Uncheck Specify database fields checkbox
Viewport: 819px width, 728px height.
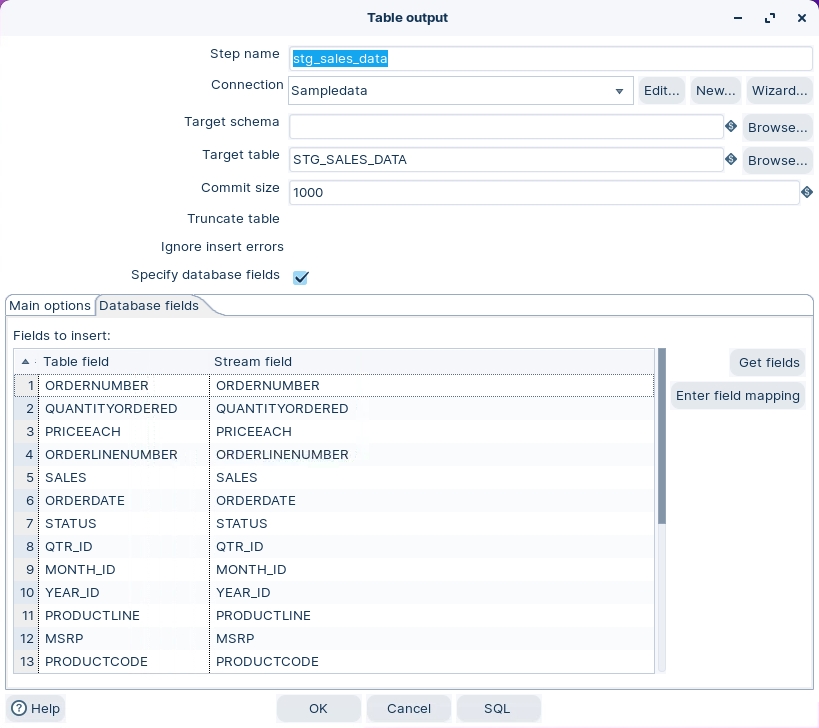pos(300,277)
